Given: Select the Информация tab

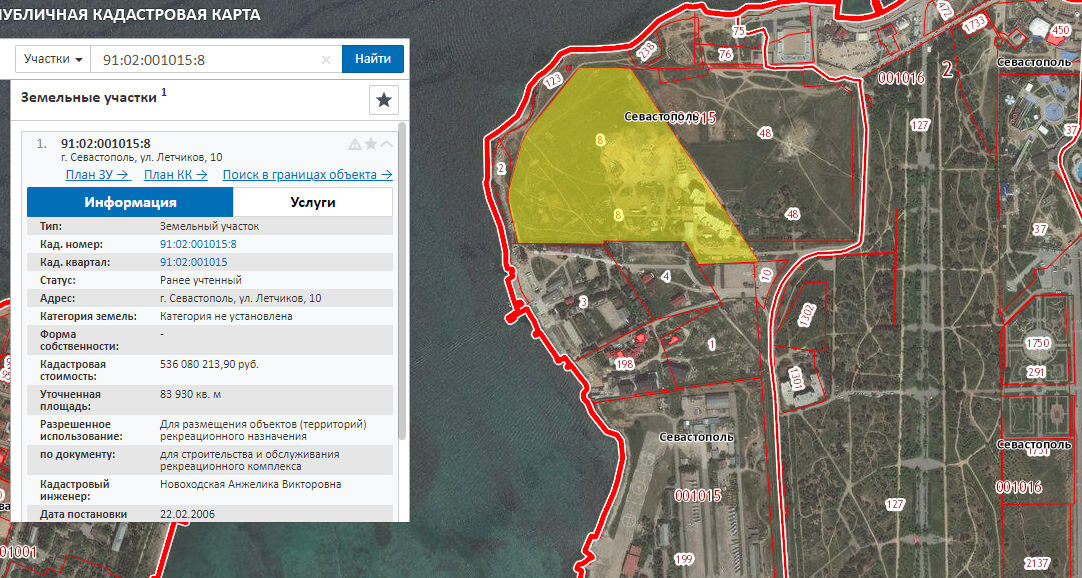Looking at the screenshot, I should coord(130,202).
